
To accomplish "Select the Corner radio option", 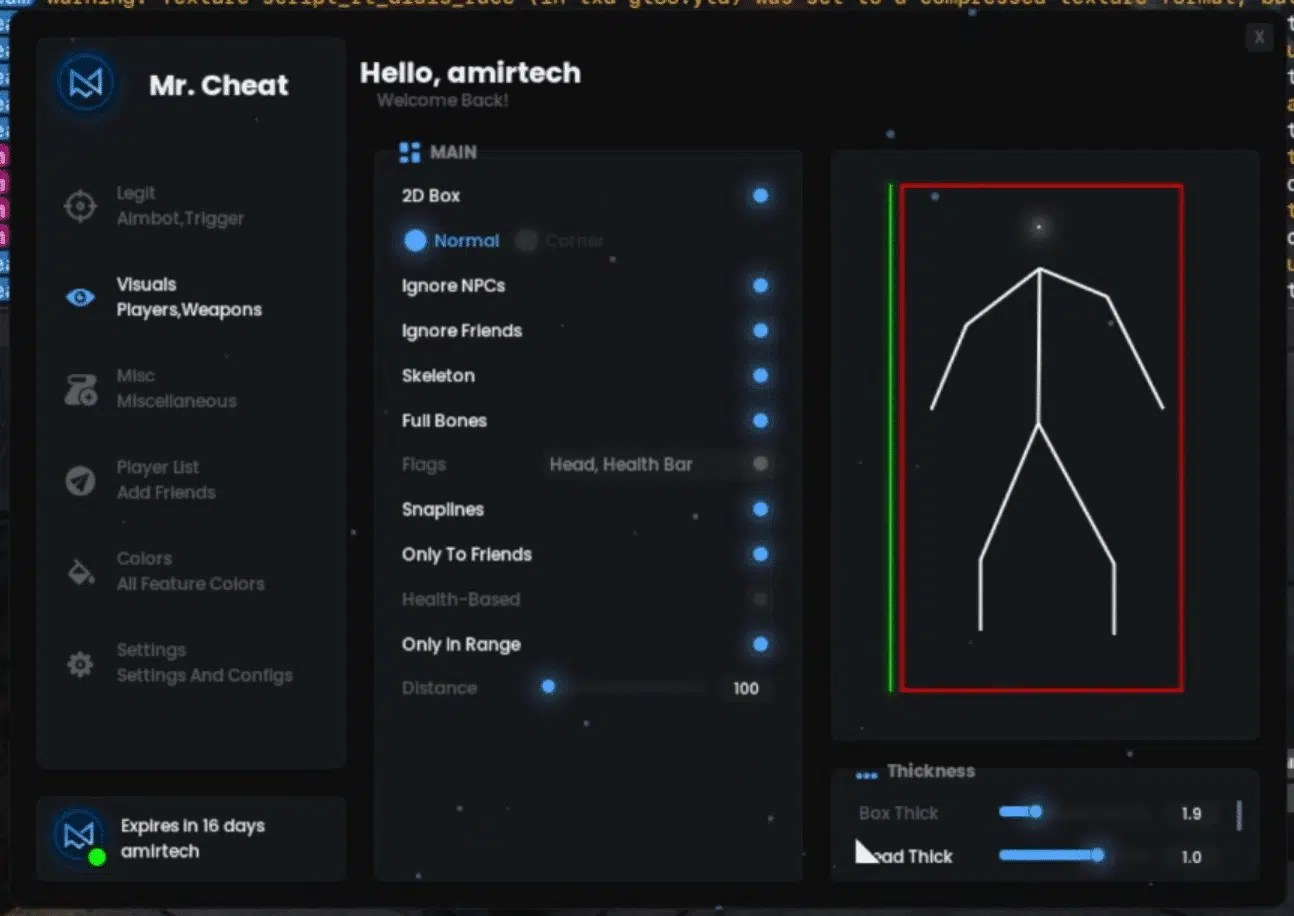I will [528, 240].
